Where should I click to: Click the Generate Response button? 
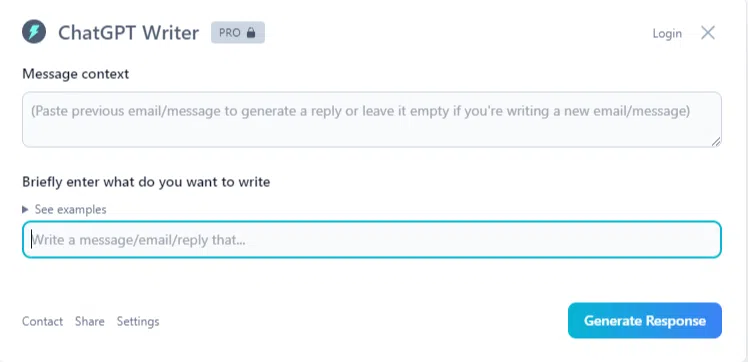click(x=644, y=321)
